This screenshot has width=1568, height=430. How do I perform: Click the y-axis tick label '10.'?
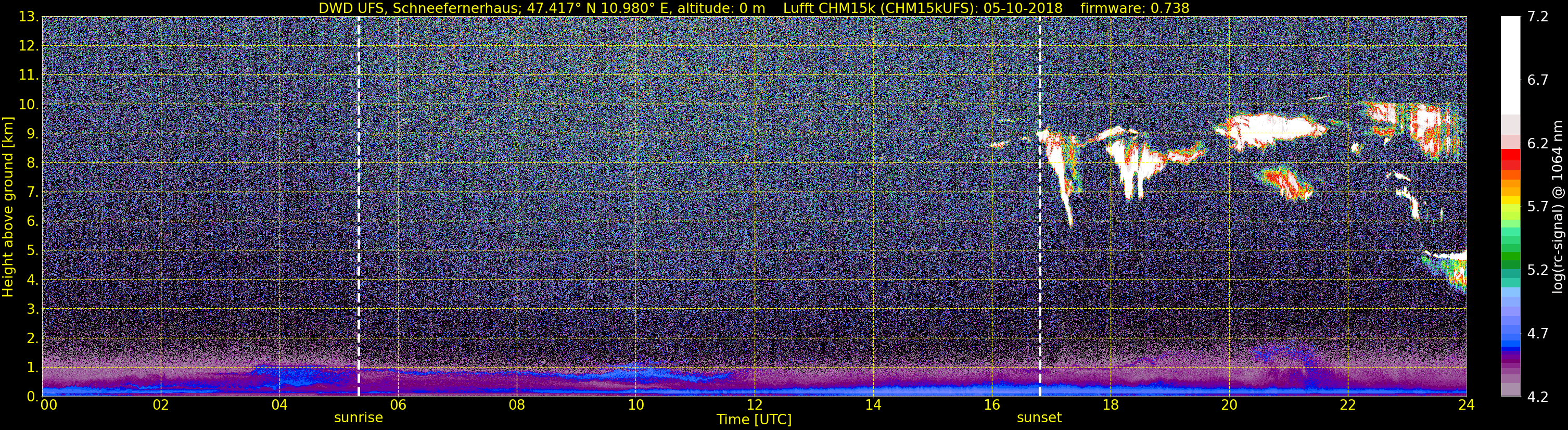[29, 104]
